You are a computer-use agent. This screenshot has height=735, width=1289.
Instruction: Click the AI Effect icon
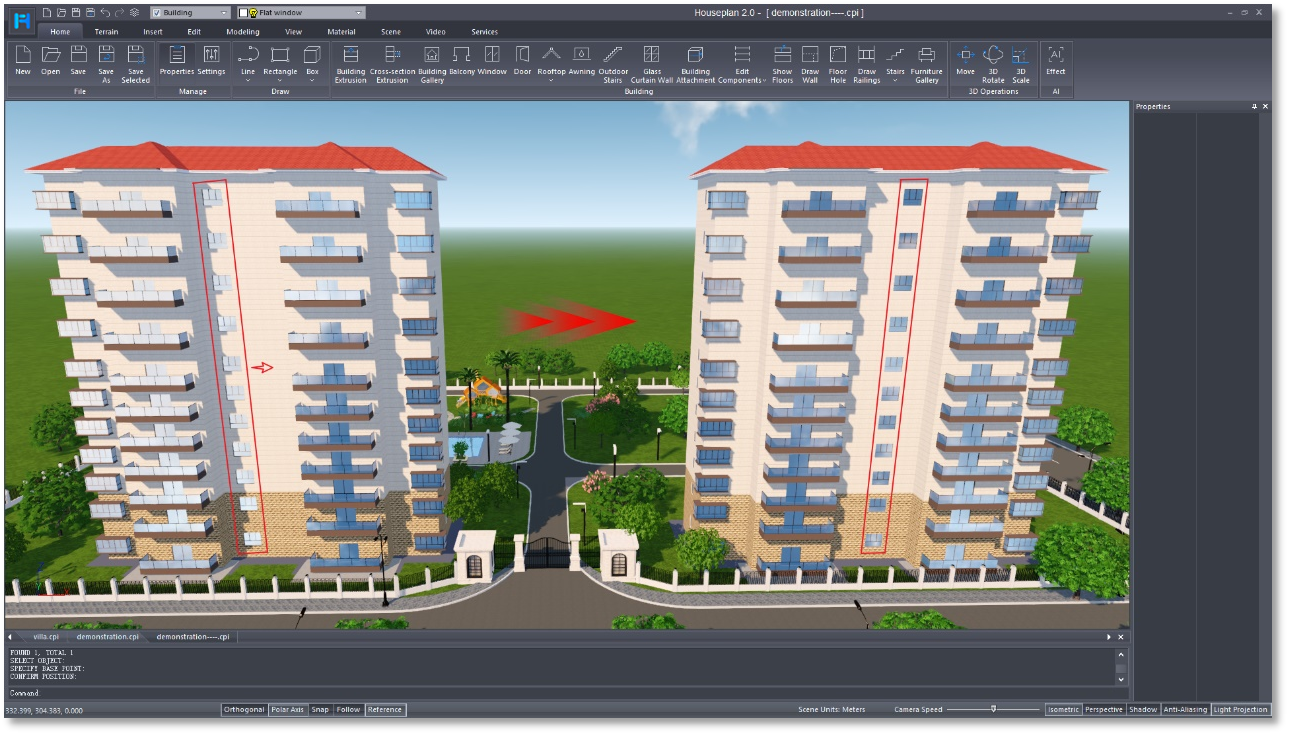pos(1056,60)
